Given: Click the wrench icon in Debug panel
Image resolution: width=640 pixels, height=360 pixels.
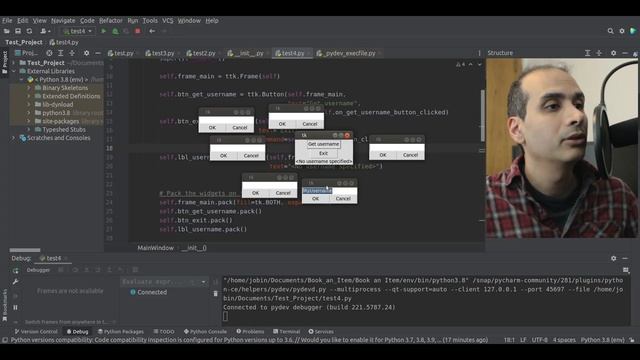Looking at the screenshot, I should [x=16, y=282].
